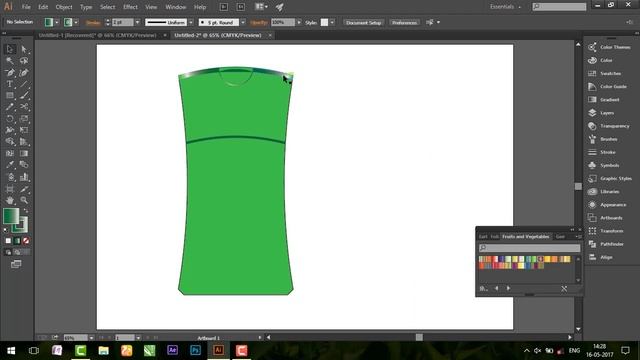This screenshot has width=640, height=360.
Task: Click the swatch library search field
Action: [x=529, y=248]
